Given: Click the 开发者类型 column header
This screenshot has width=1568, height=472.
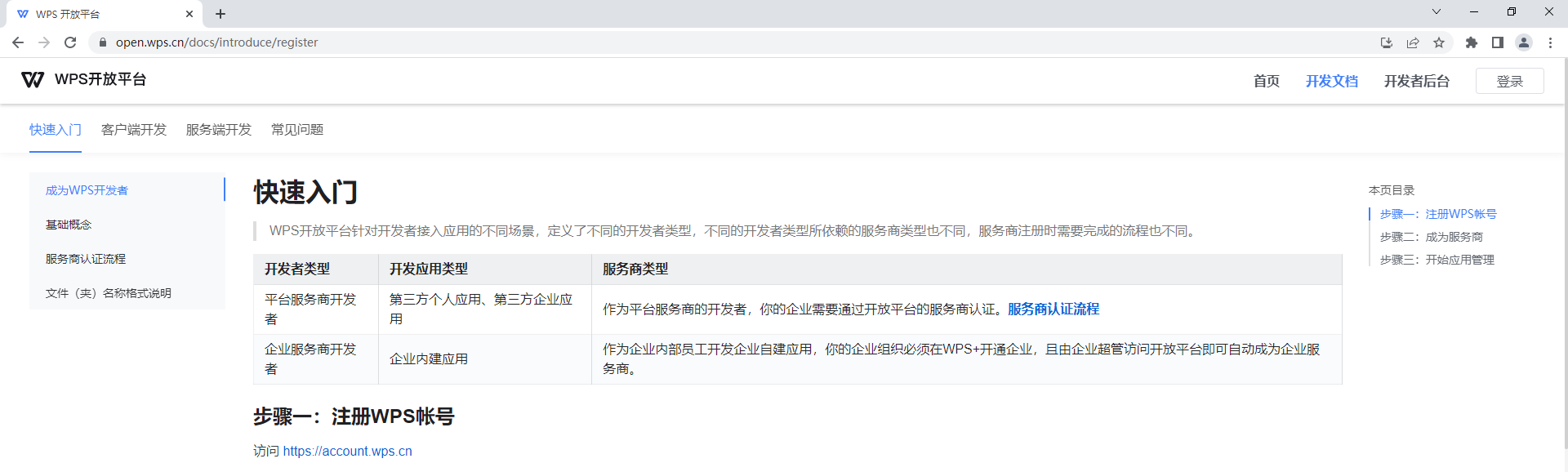Looking at the screenshot, I should pos(316,269).
